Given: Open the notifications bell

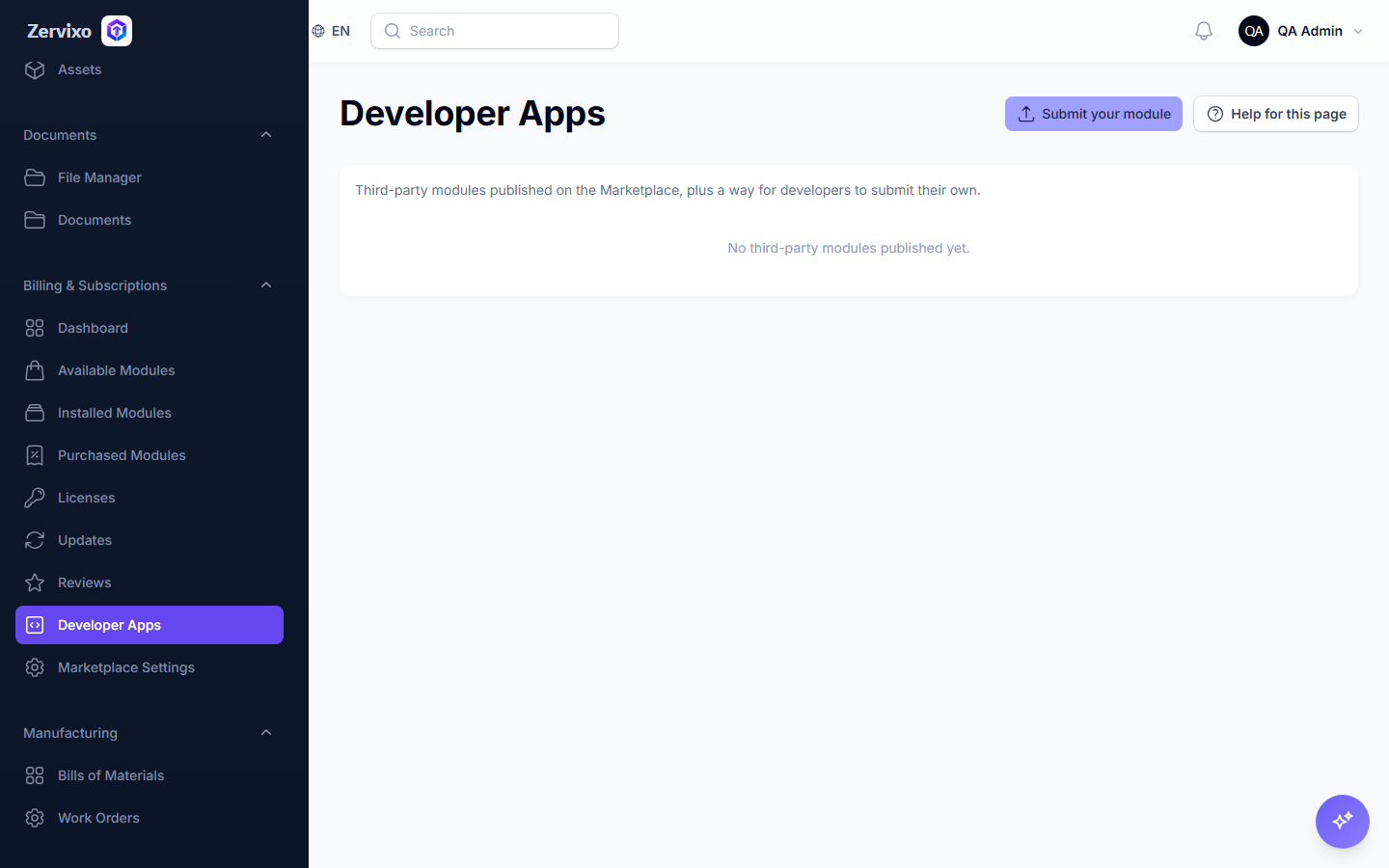Looking at the screenshot, I should coord(1204,31).
